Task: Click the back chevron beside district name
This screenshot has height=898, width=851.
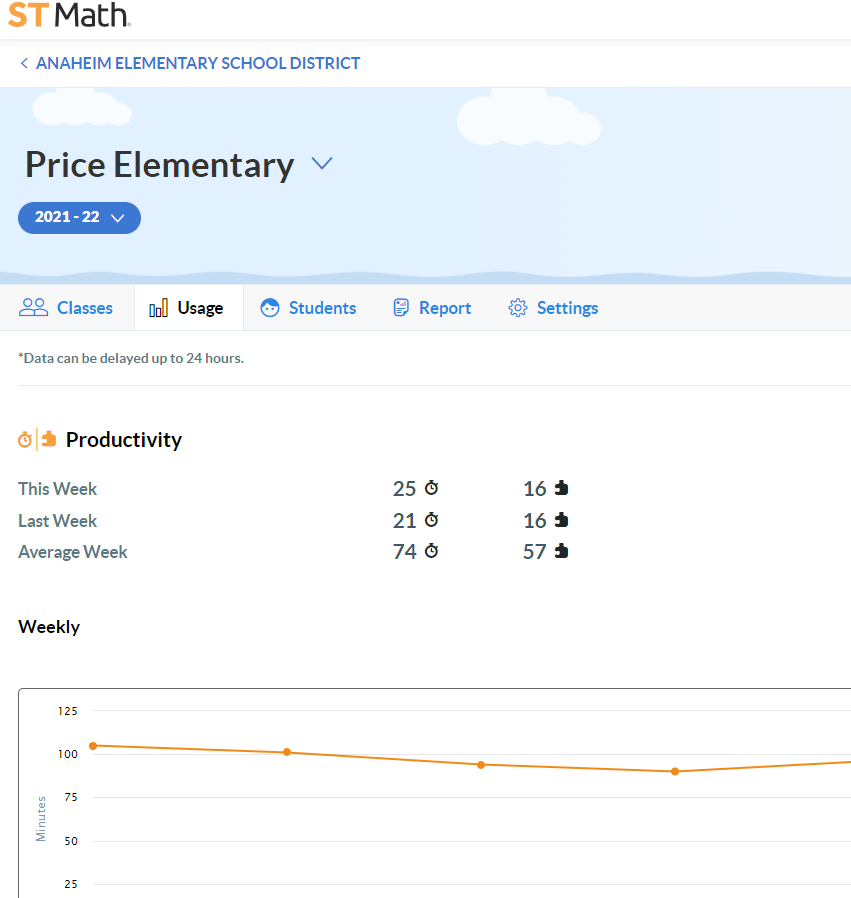Action: [24, 63]
